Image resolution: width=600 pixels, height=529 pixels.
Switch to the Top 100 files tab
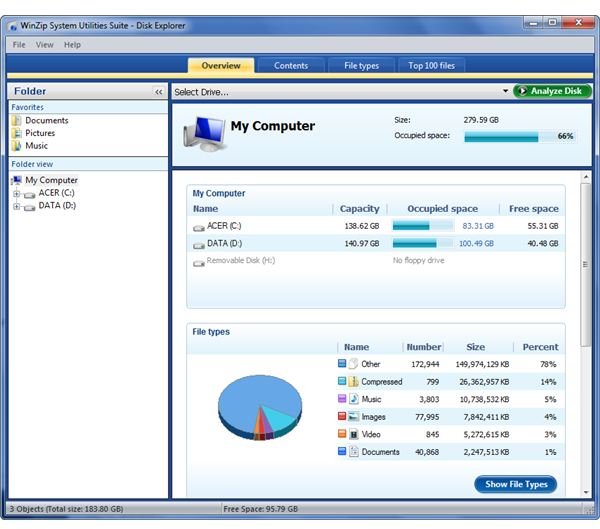click(x=431, y=65)
